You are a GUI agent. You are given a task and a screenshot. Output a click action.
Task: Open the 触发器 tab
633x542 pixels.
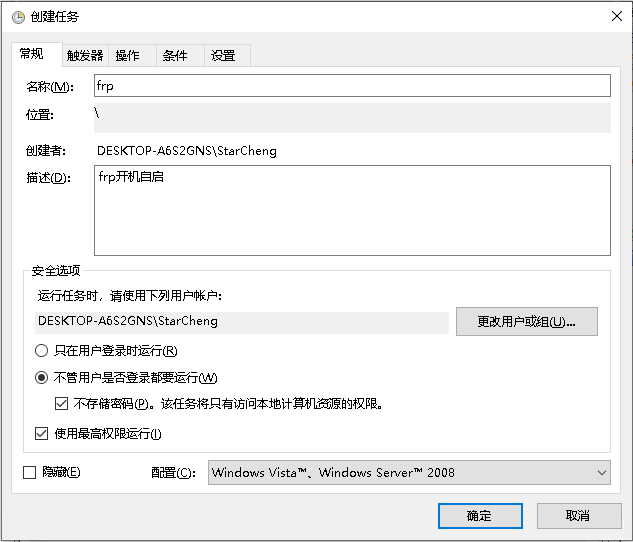click(x=85, y=55)
